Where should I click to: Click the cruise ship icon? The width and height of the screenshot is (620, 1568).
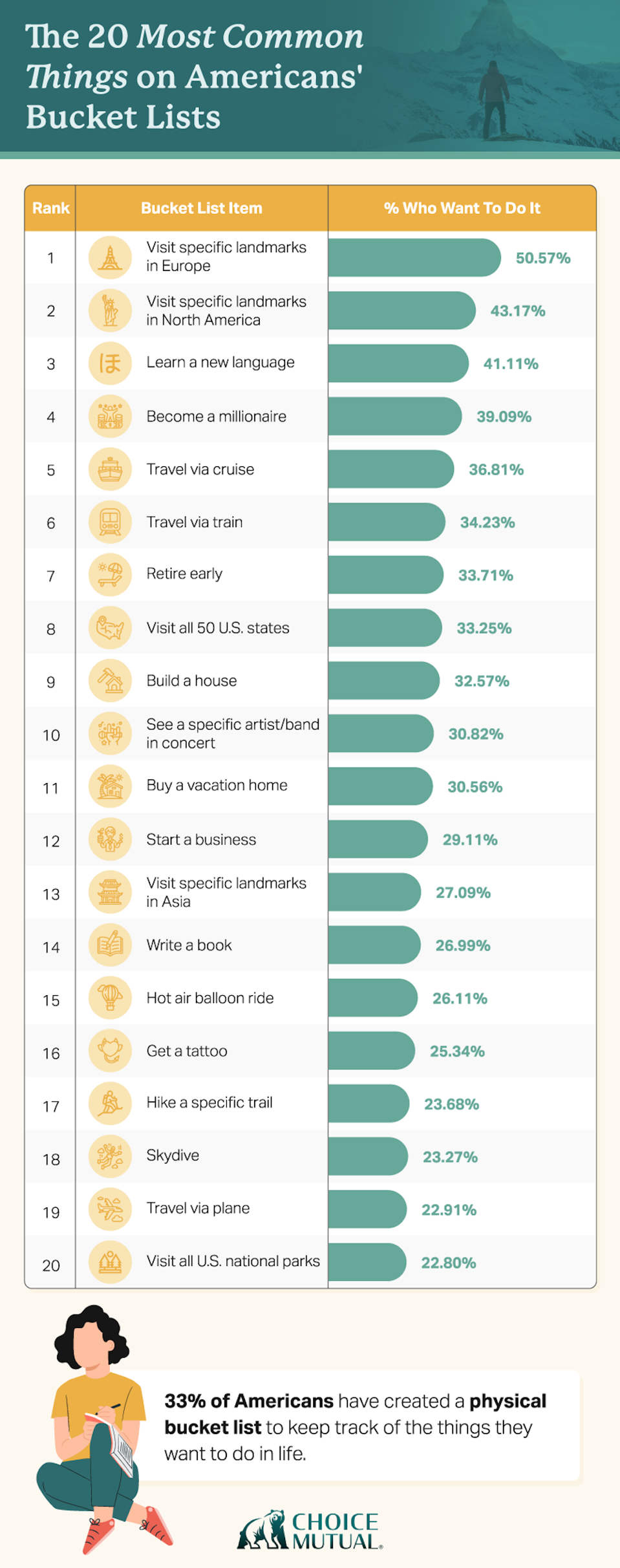110,469
